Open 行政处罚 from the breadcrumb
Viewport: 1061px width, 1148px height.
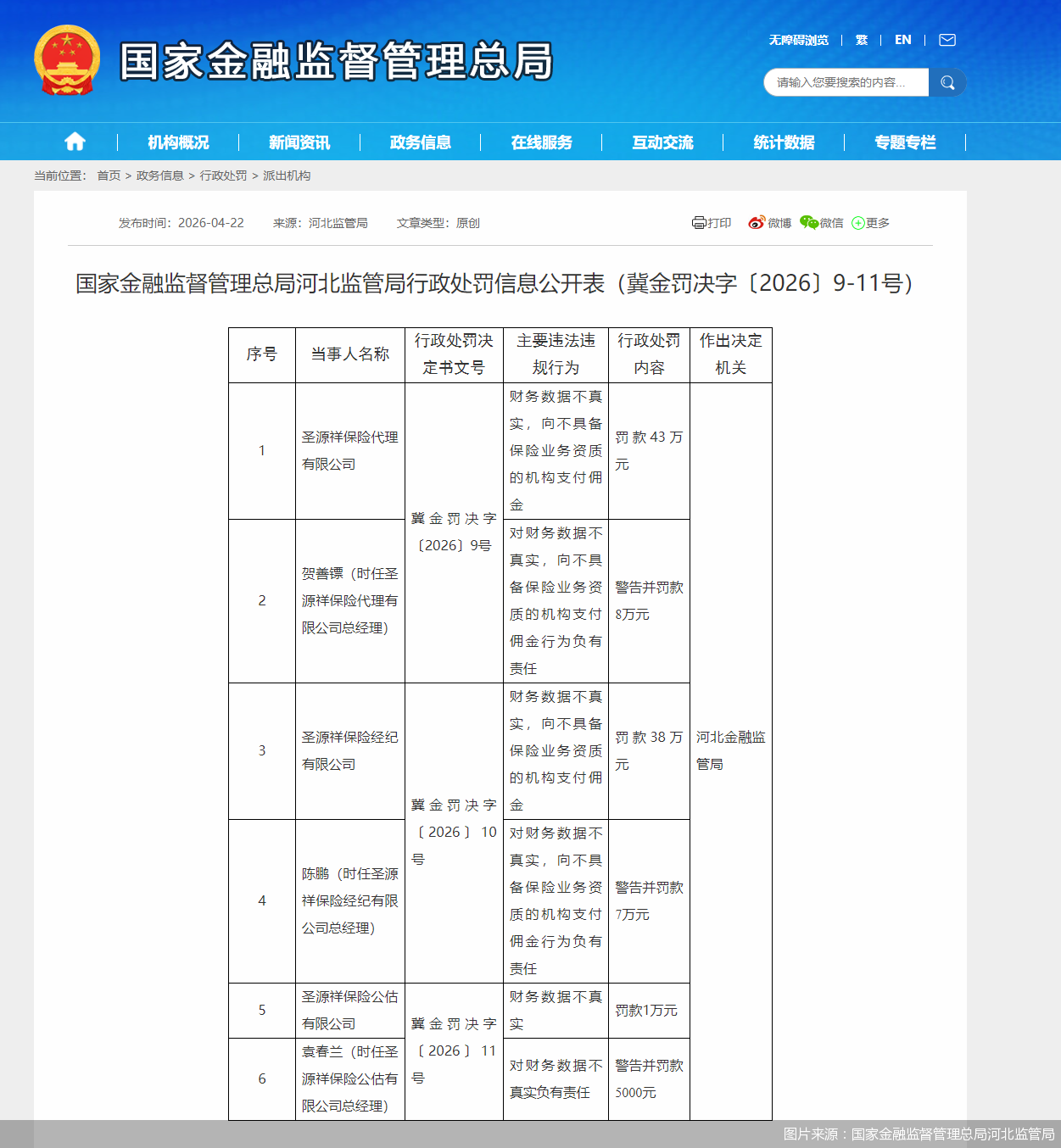click(x=223, y=176)
